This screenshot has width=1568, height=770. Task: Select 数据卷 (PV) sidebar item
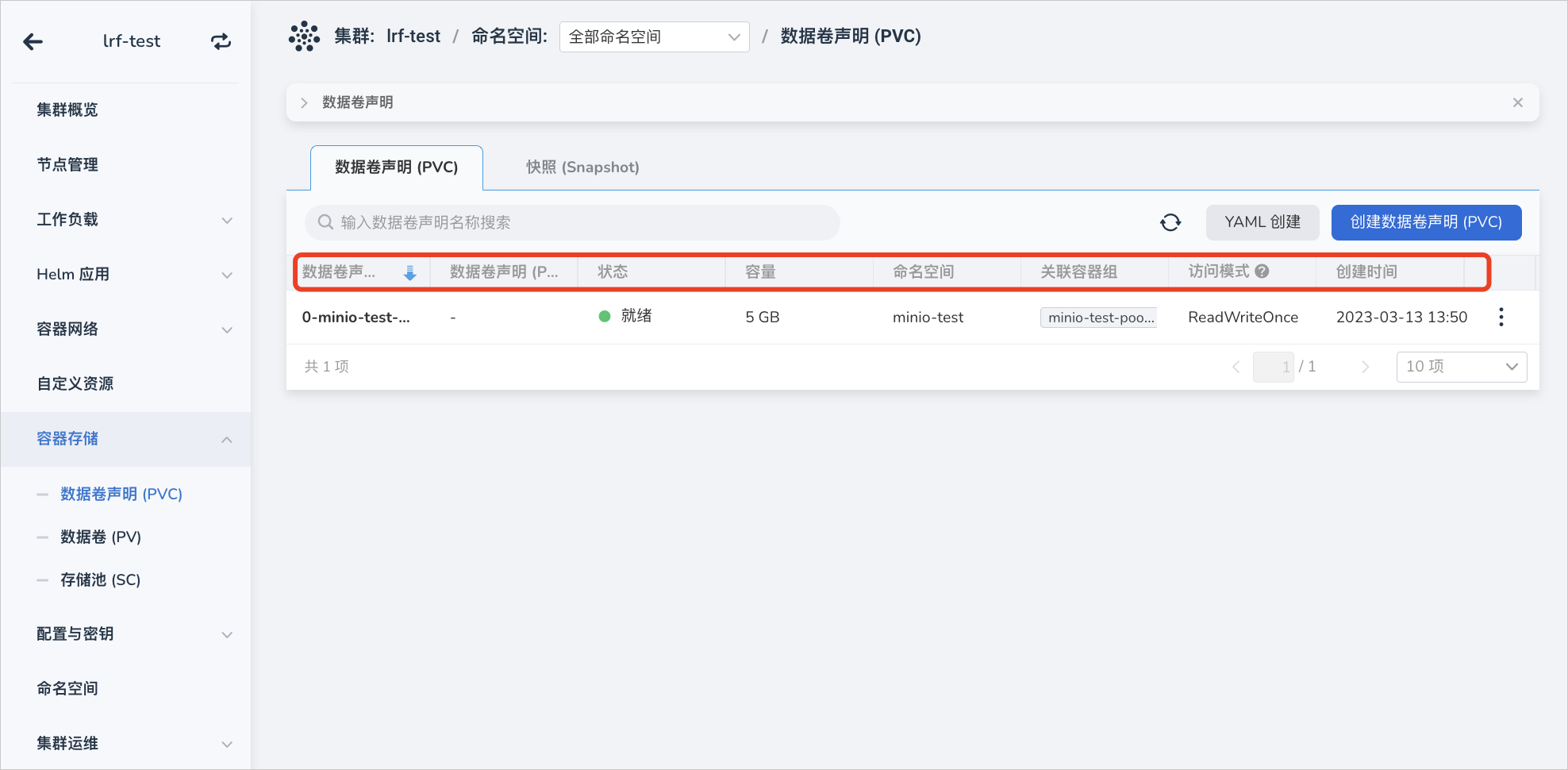pos(101,537)
